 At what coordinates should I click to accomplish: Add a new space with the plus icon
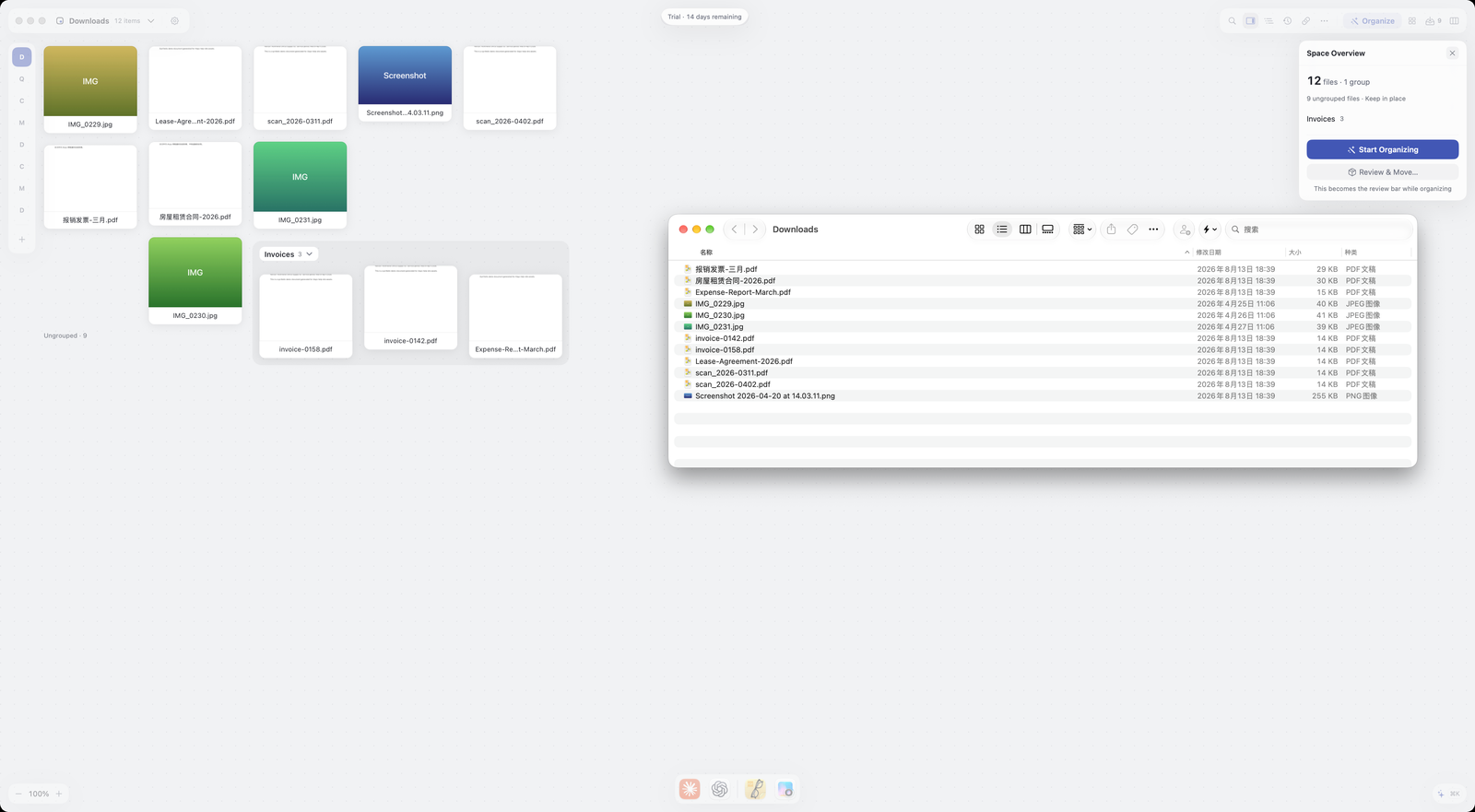22,240
